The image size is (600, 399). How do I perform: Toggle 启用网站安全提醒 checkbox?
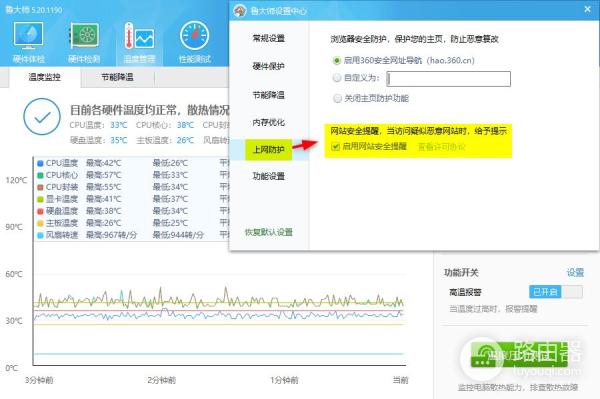pos(336,147)
